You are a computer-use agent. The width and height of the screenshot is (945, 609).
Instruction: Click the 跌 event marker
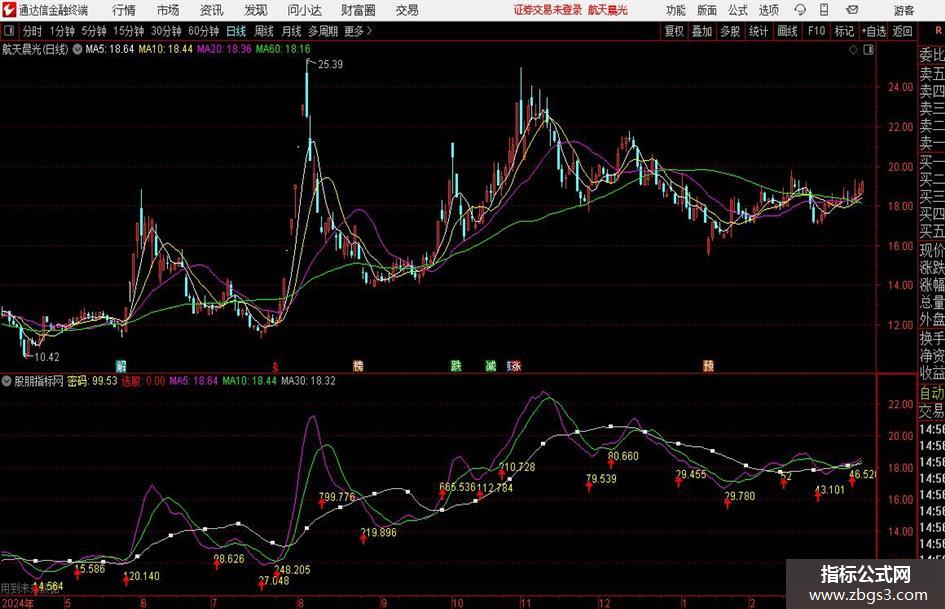coord(456,365)
